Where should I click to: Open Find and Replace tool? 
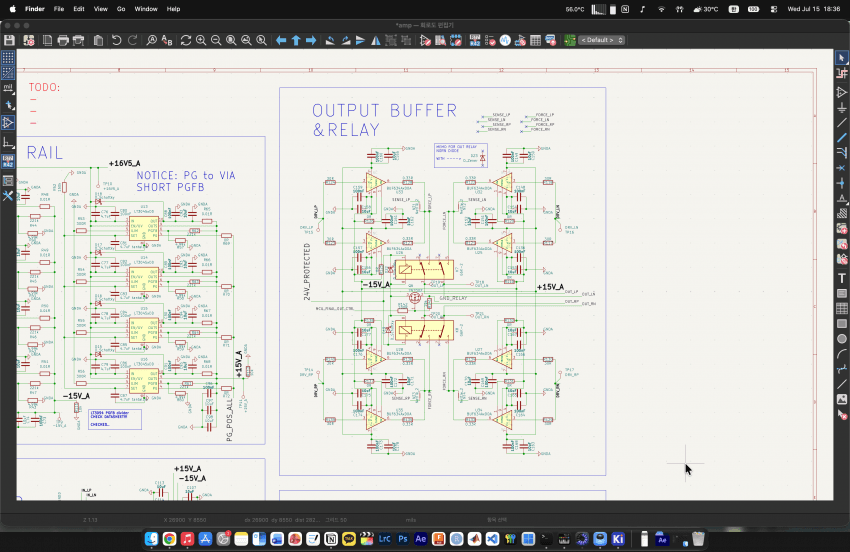pos(167,40)
